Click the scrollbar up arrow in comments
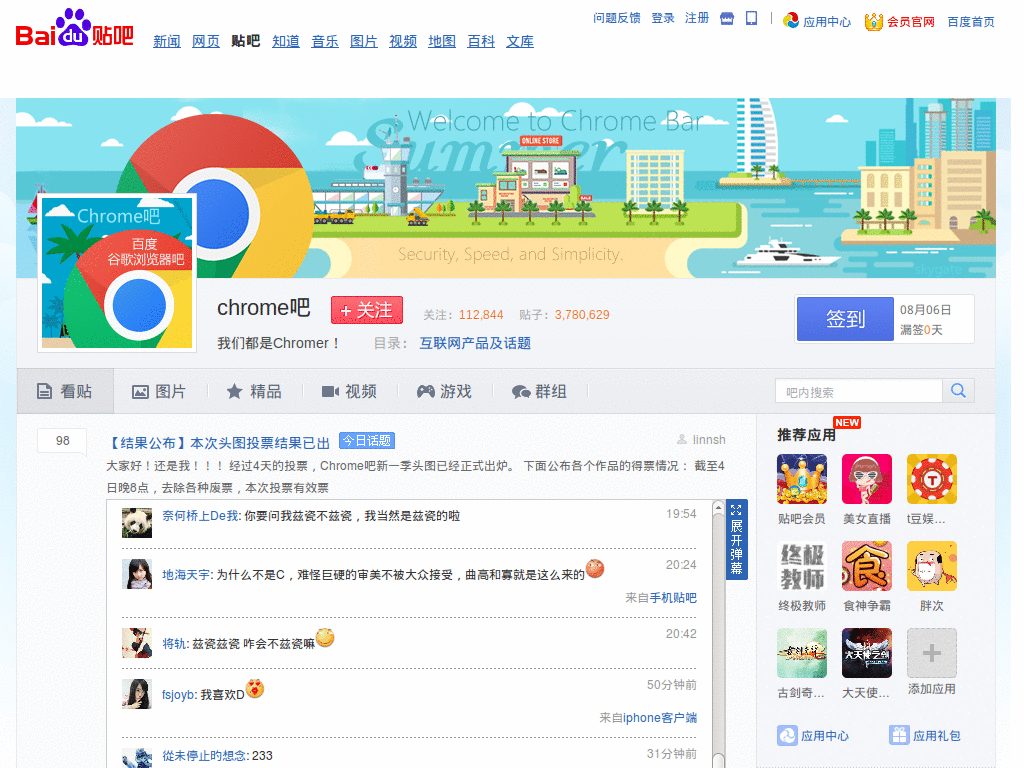 click(x=718, y=507)
